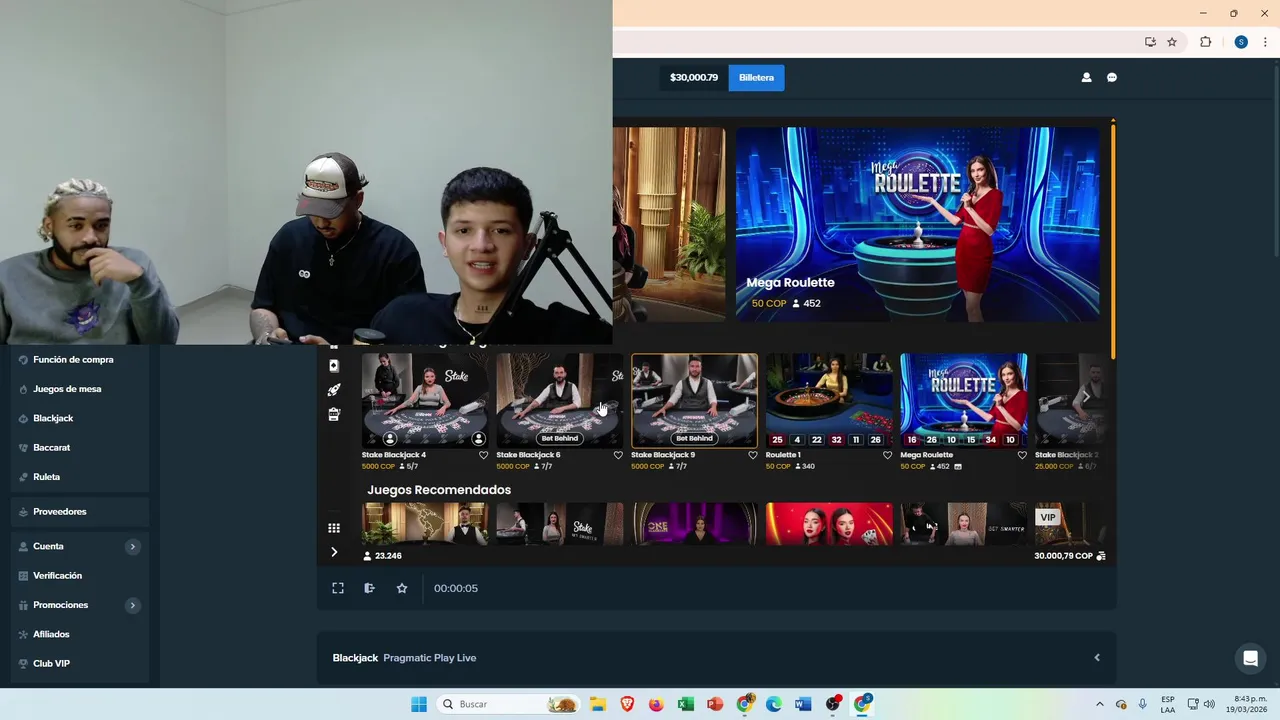Click the ESP LAA language indicator

[x=1168, y=704]
